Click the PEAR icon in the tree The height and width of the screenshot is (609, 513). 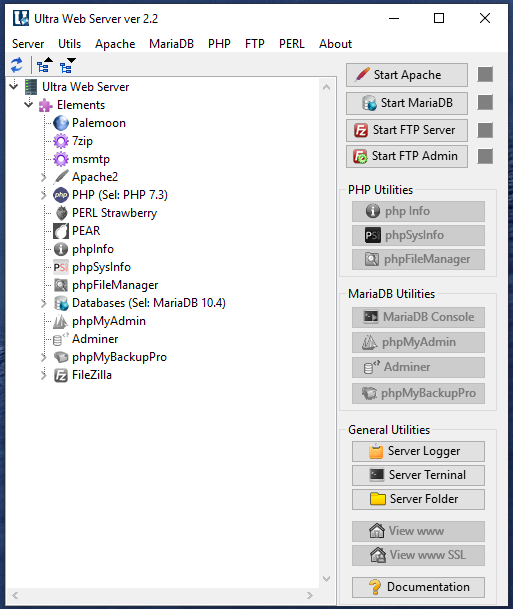(61, 231)
